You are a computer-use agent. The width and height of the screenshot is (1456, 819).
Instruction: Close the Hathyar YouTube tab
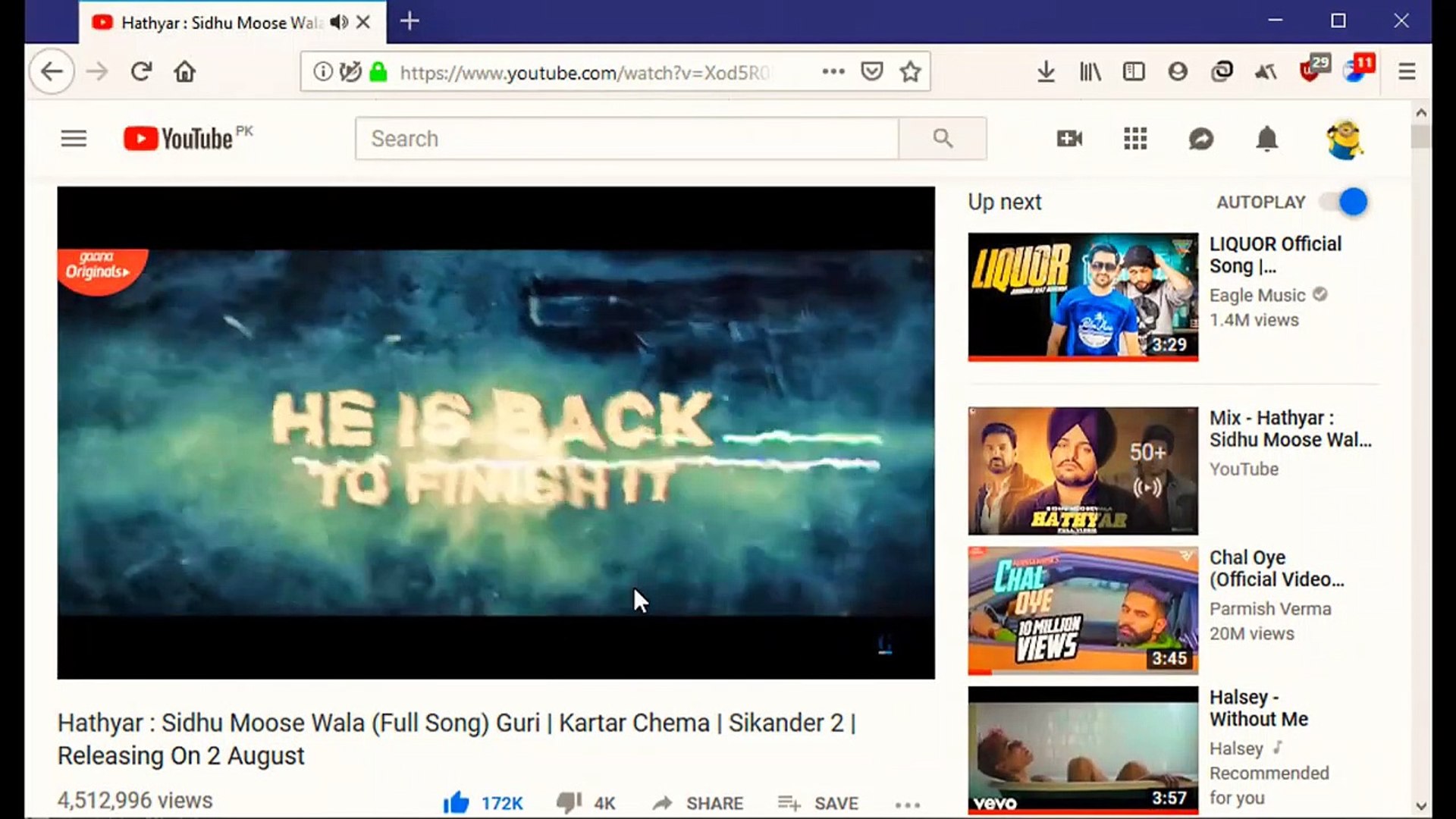(x=363, y=22)
